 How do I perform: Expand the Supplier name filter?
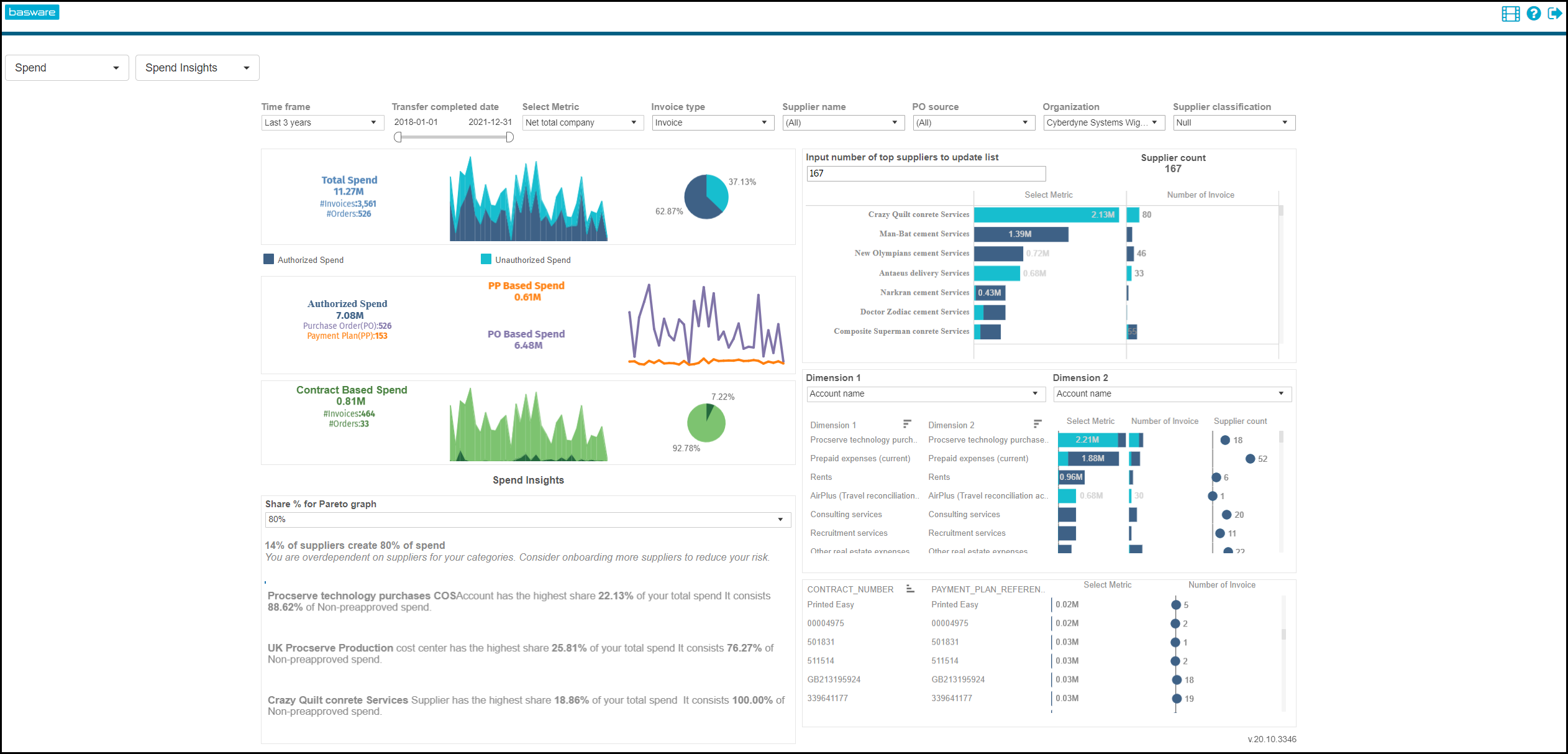click(x=895, y=122)
